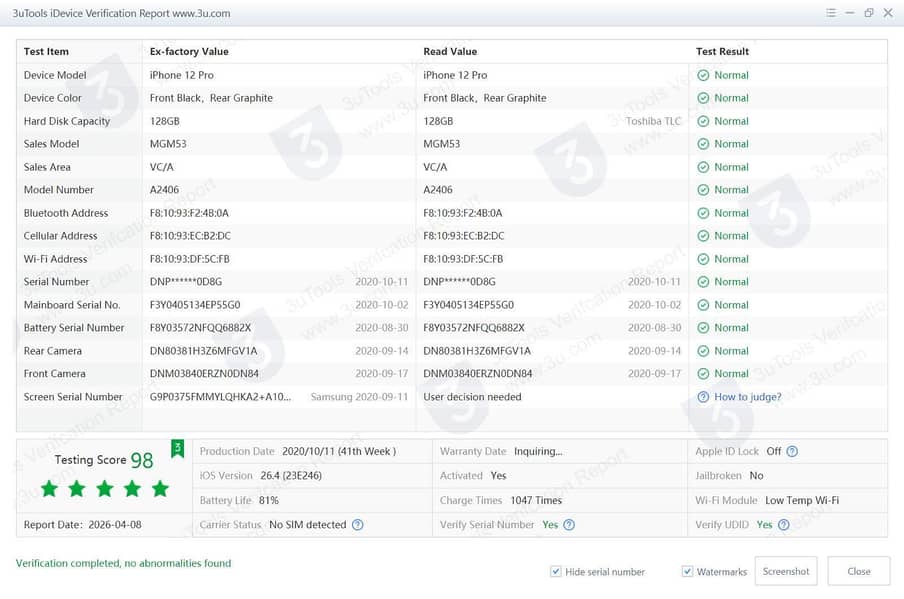The width and height of the screenshot is (904, 599).
Task: Click the help icon beside Carrier Status
Action: pos(357,525)
